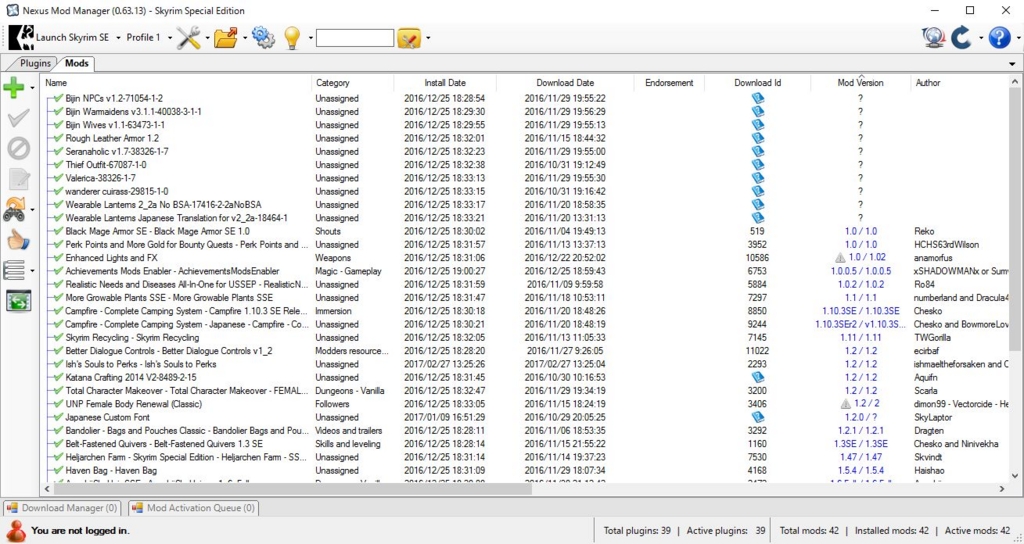Click book icon in Bijin Warmaidens row
Image resolution: width=1024 pixels, height=544 pixels.
(x=758, y=112)
